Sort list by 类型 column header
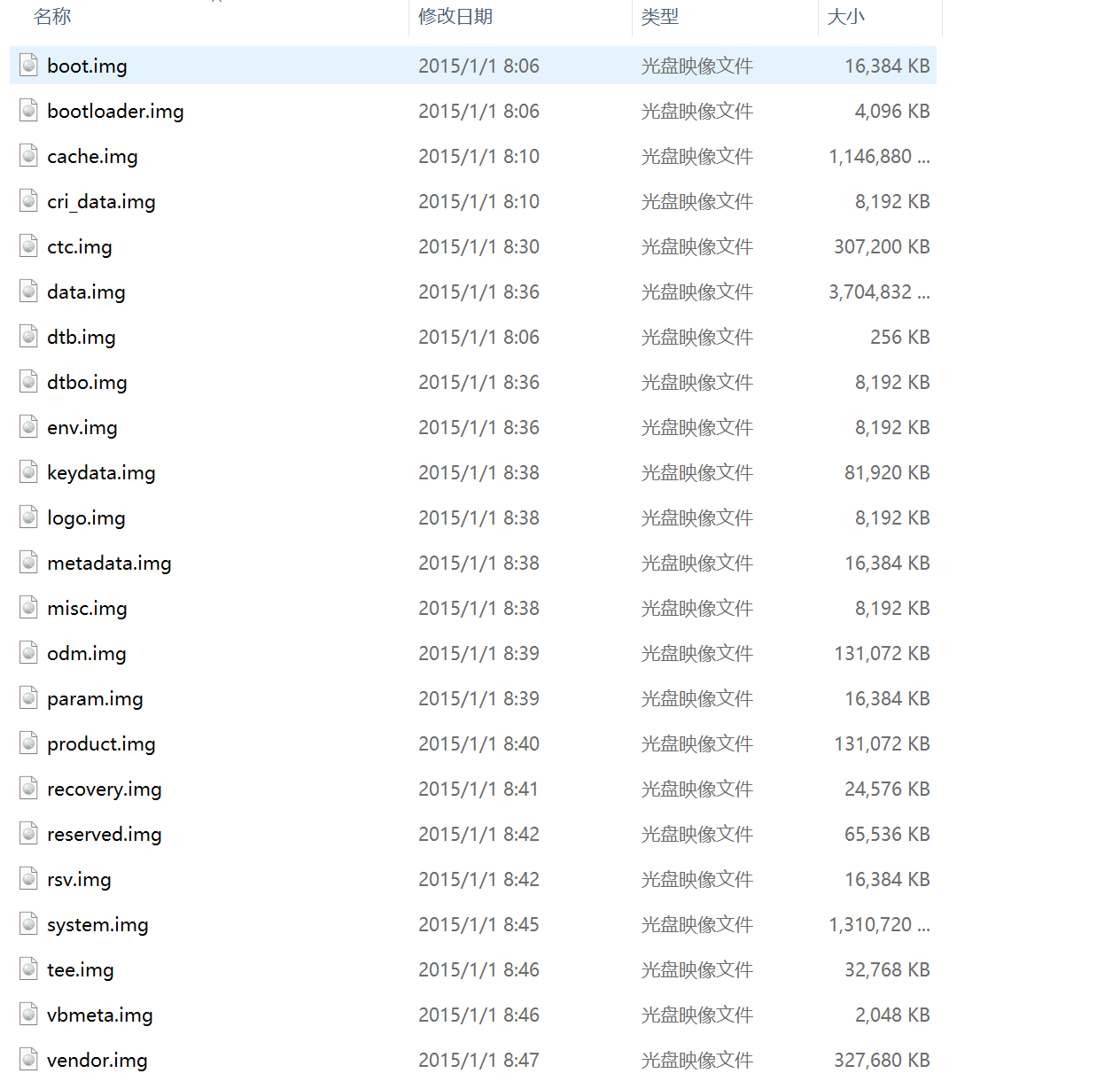Viewport: 1120px width, 1089px height. (660, 17)
